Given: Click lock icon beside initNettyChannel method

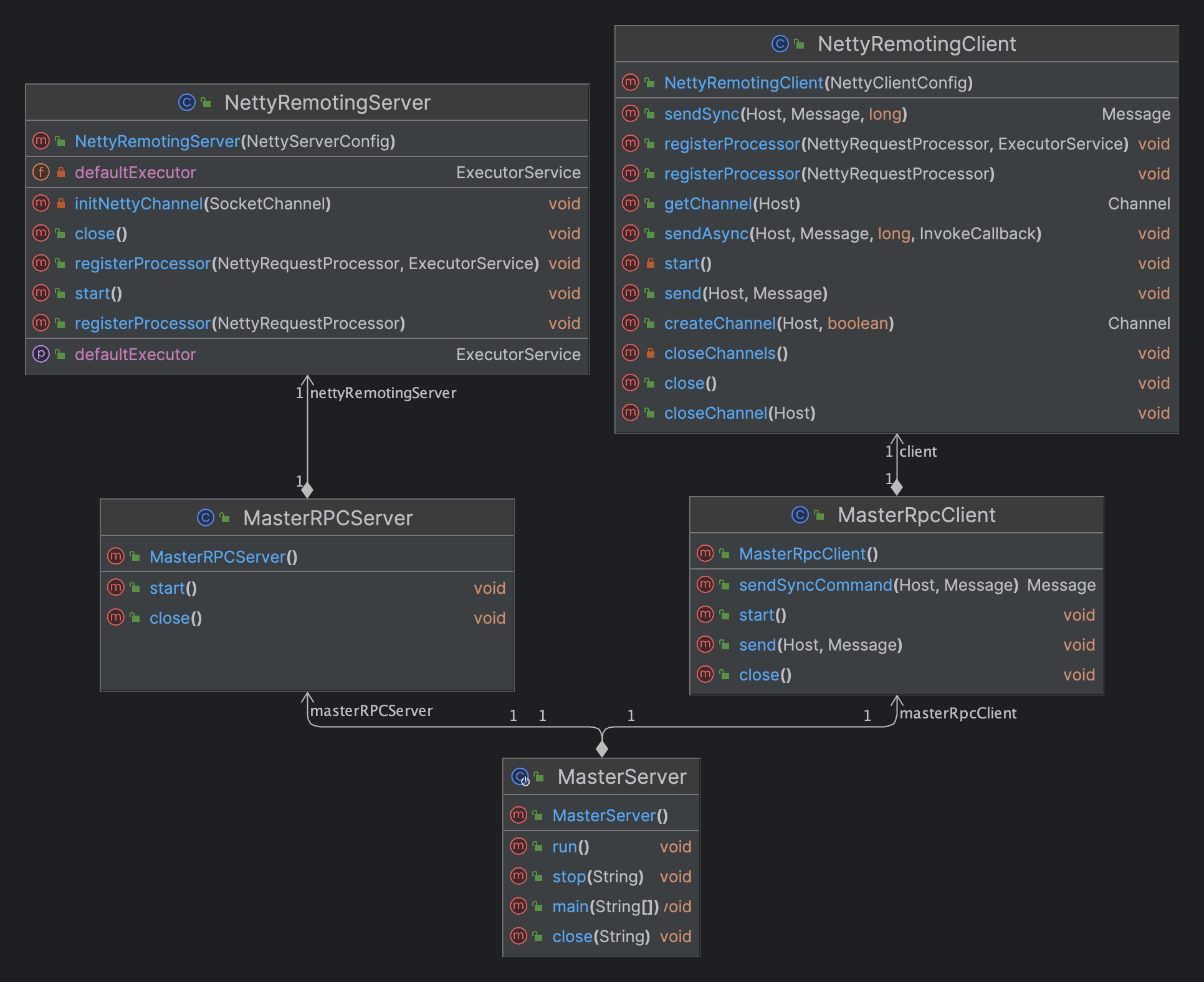Looking at the screenshot, I should tap(61, 203).
